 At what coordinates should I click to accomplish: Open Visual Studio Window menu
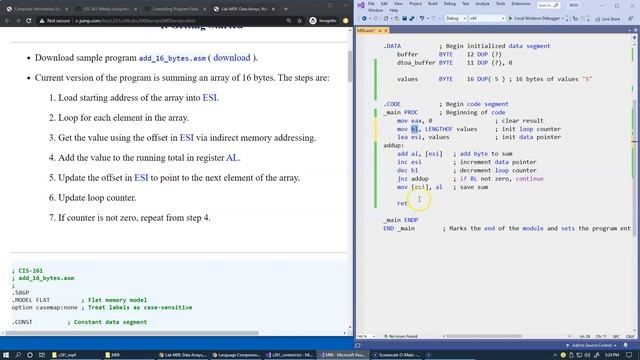point(376,10)
